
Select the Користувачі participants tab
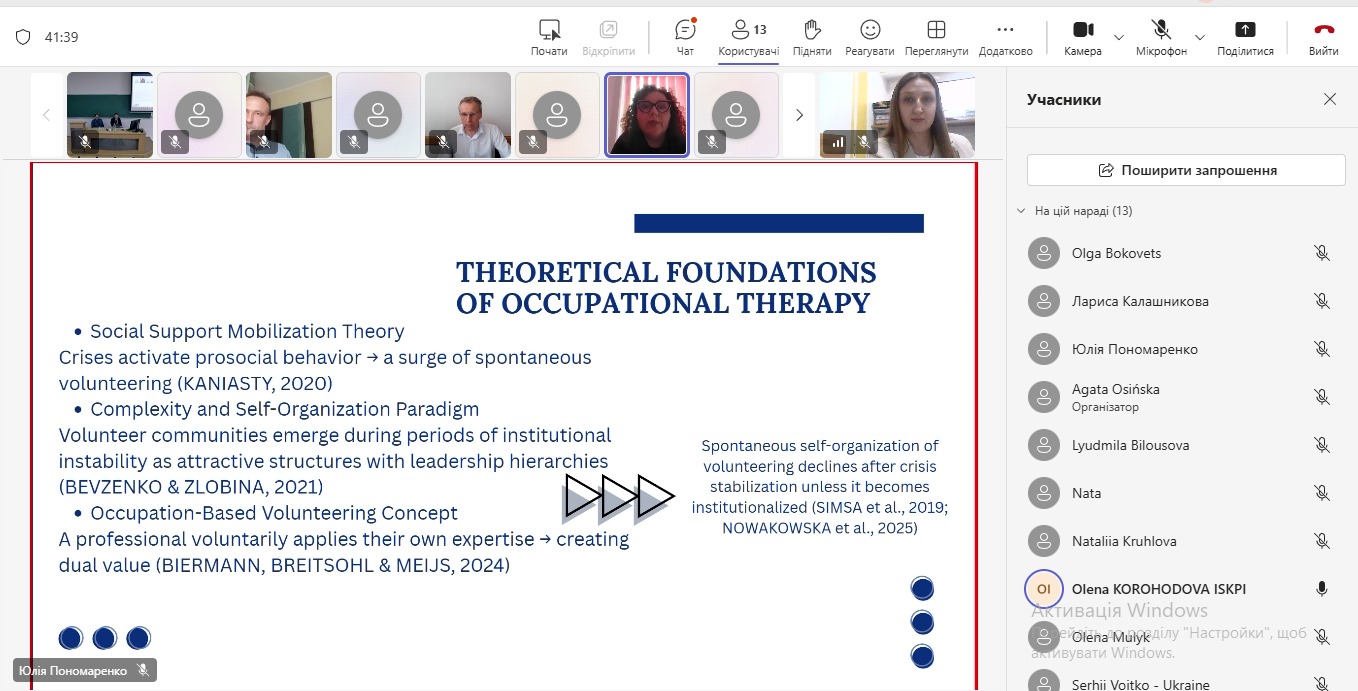point(748,37)
